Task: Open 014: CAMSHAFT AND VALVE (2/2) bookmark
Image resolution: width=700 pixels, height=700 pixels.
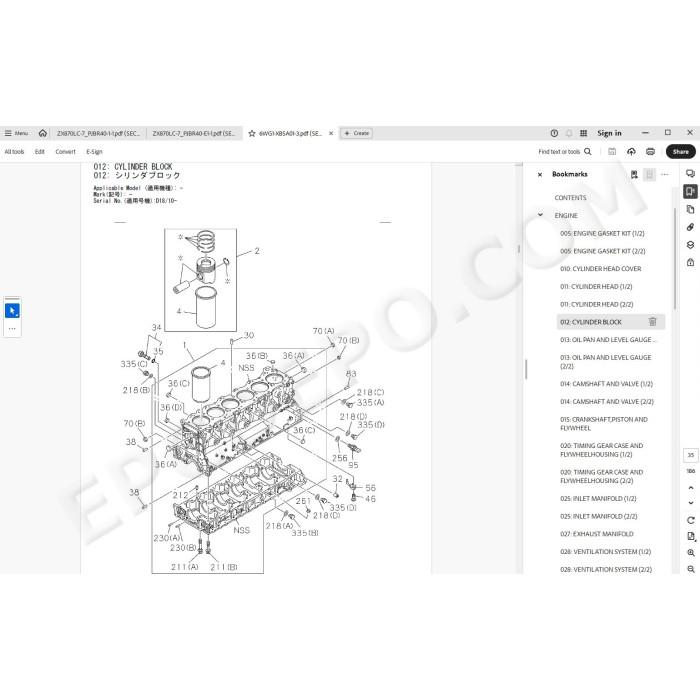Action: 607,401
